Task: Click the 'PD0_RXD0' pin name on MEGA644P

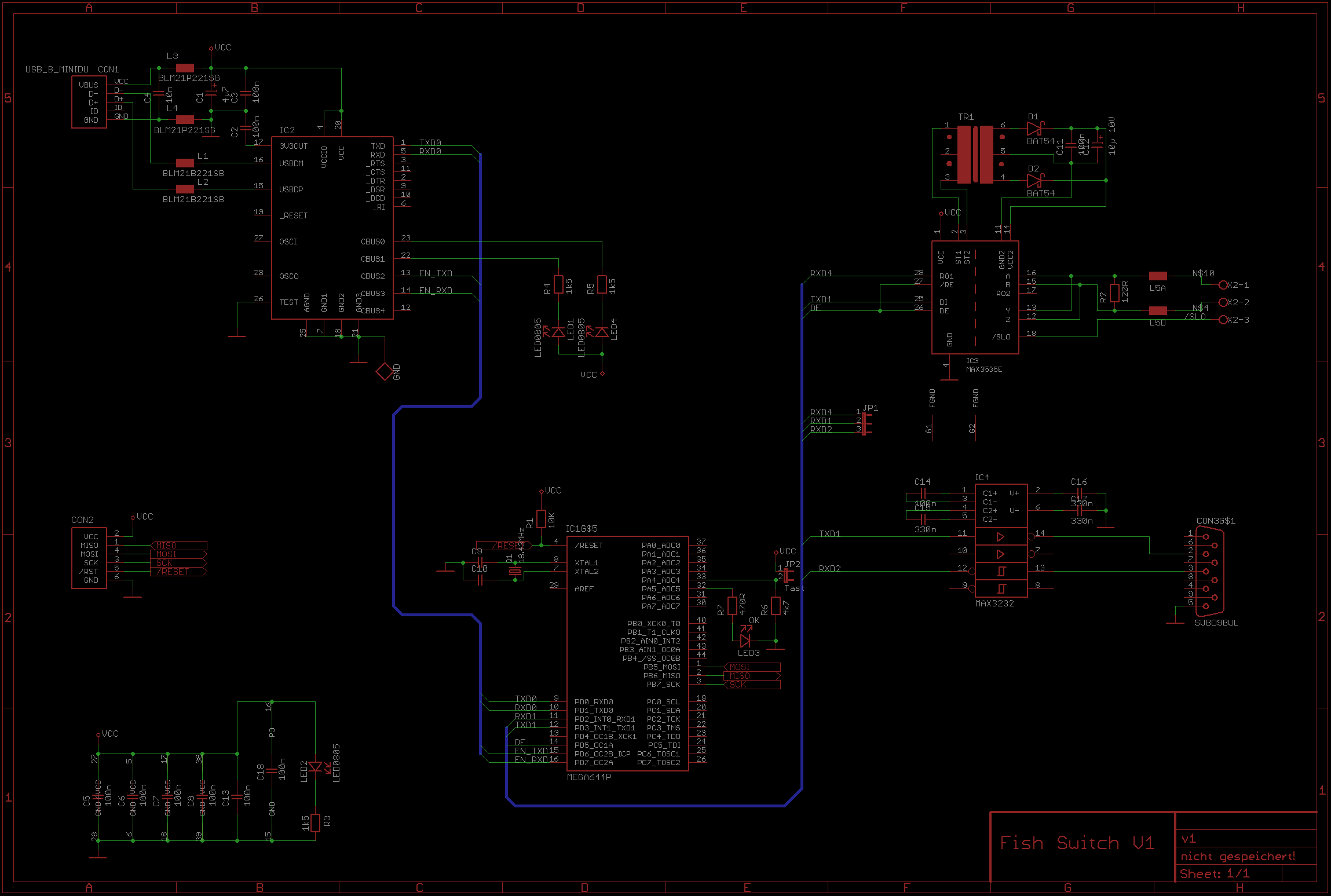Action: point(594,702)
